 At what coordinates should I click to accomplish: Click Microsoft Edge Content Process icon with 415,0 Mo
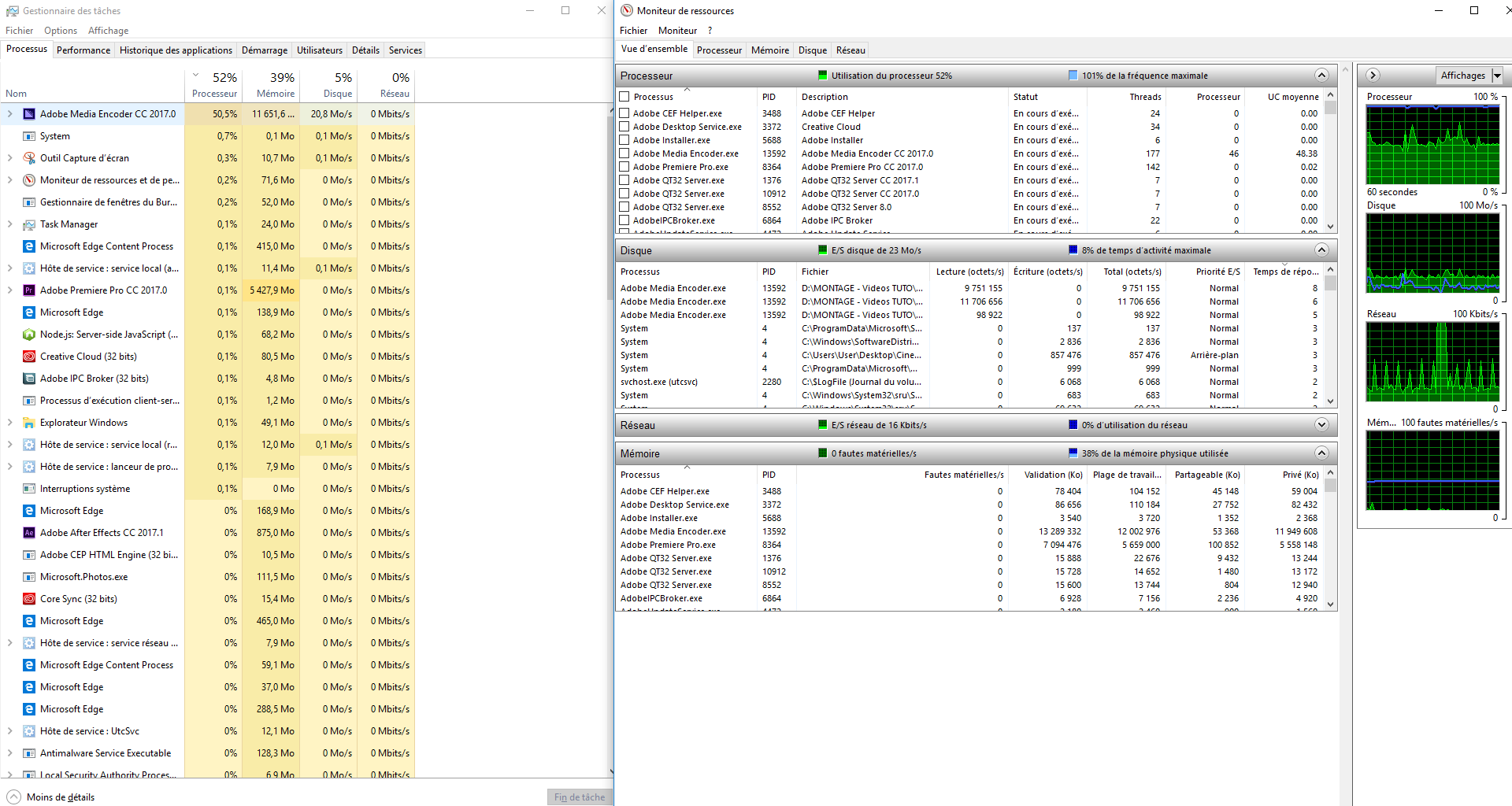tap(29, 246)
